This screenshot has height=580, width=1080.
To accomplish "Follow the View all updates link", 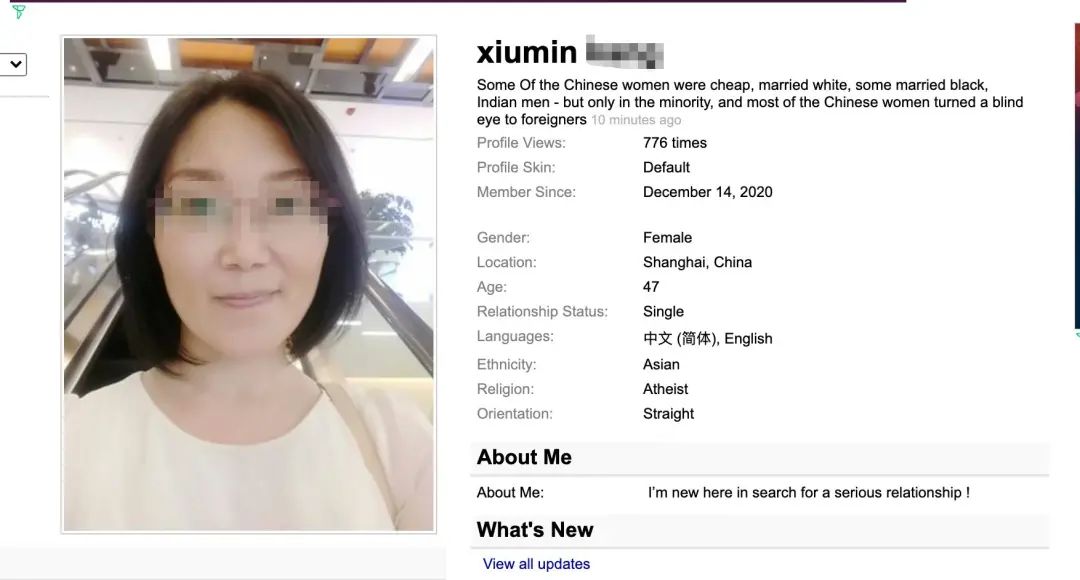I will 536,563.
